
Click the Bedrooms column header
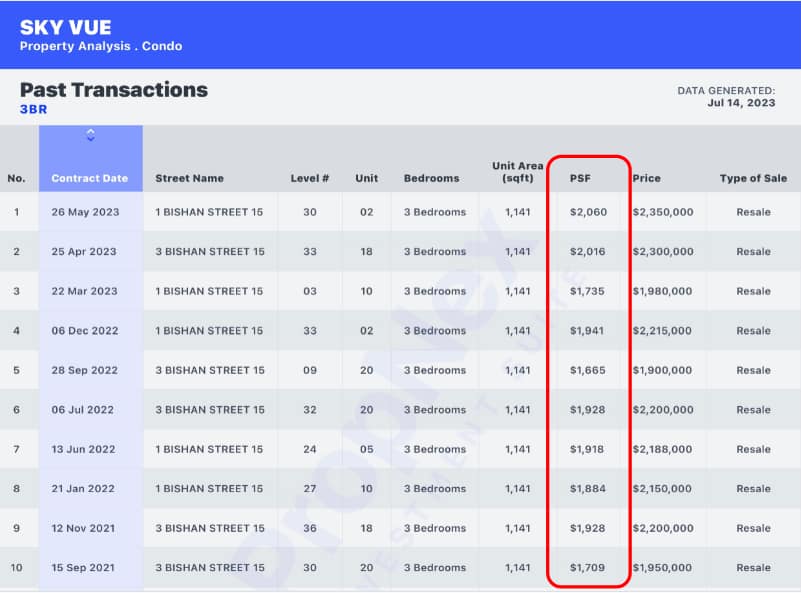point(432,178)
